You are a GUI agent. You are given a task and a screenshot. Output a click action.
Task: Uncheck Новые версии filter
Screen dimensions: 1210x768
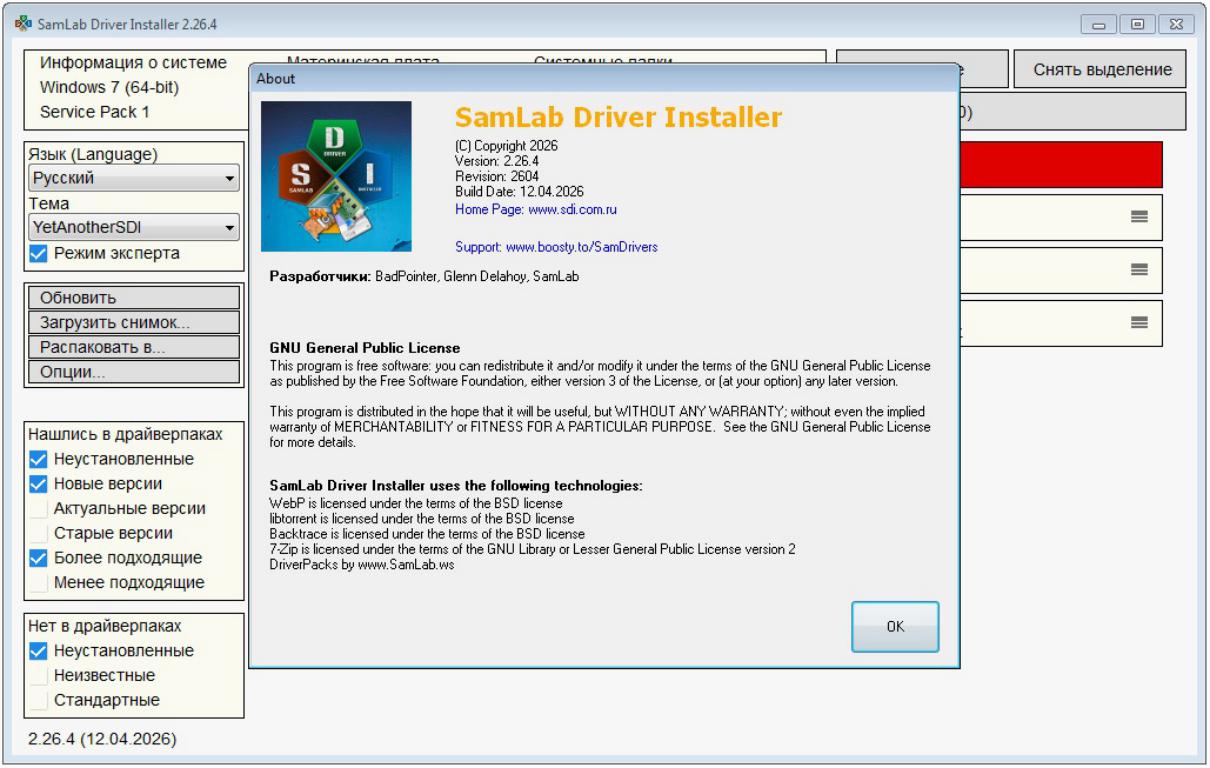click(x=38, y=484)
